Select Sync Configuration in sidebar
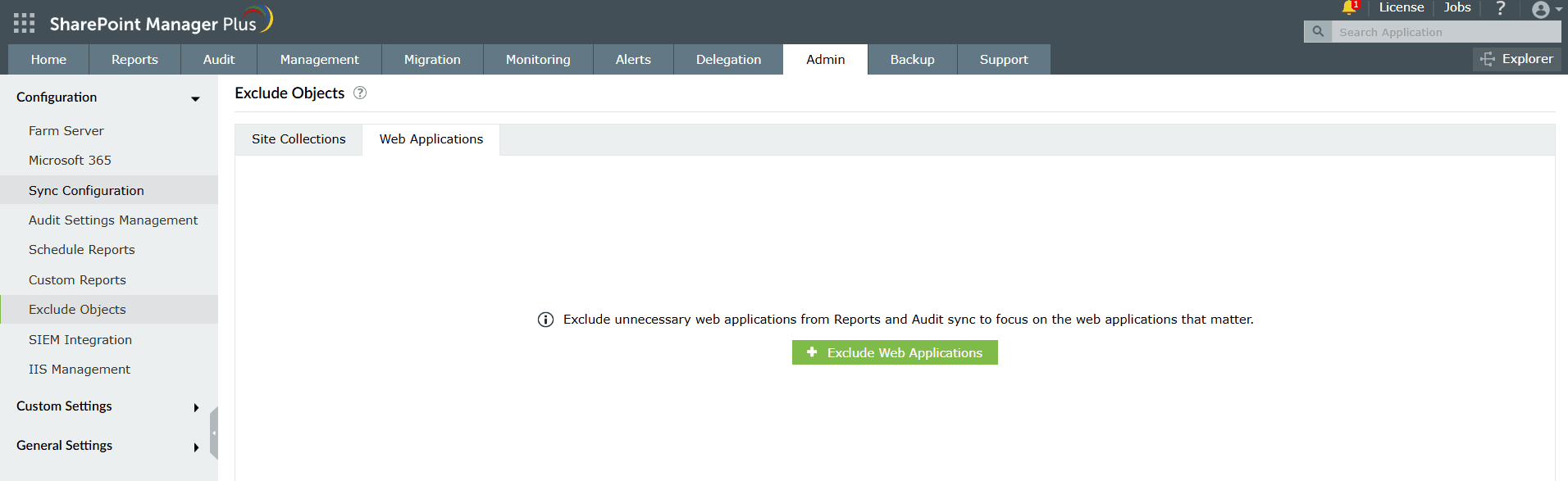Image resolution: width=1568 pixels, height=481 pixels. [x=109, y=190]
